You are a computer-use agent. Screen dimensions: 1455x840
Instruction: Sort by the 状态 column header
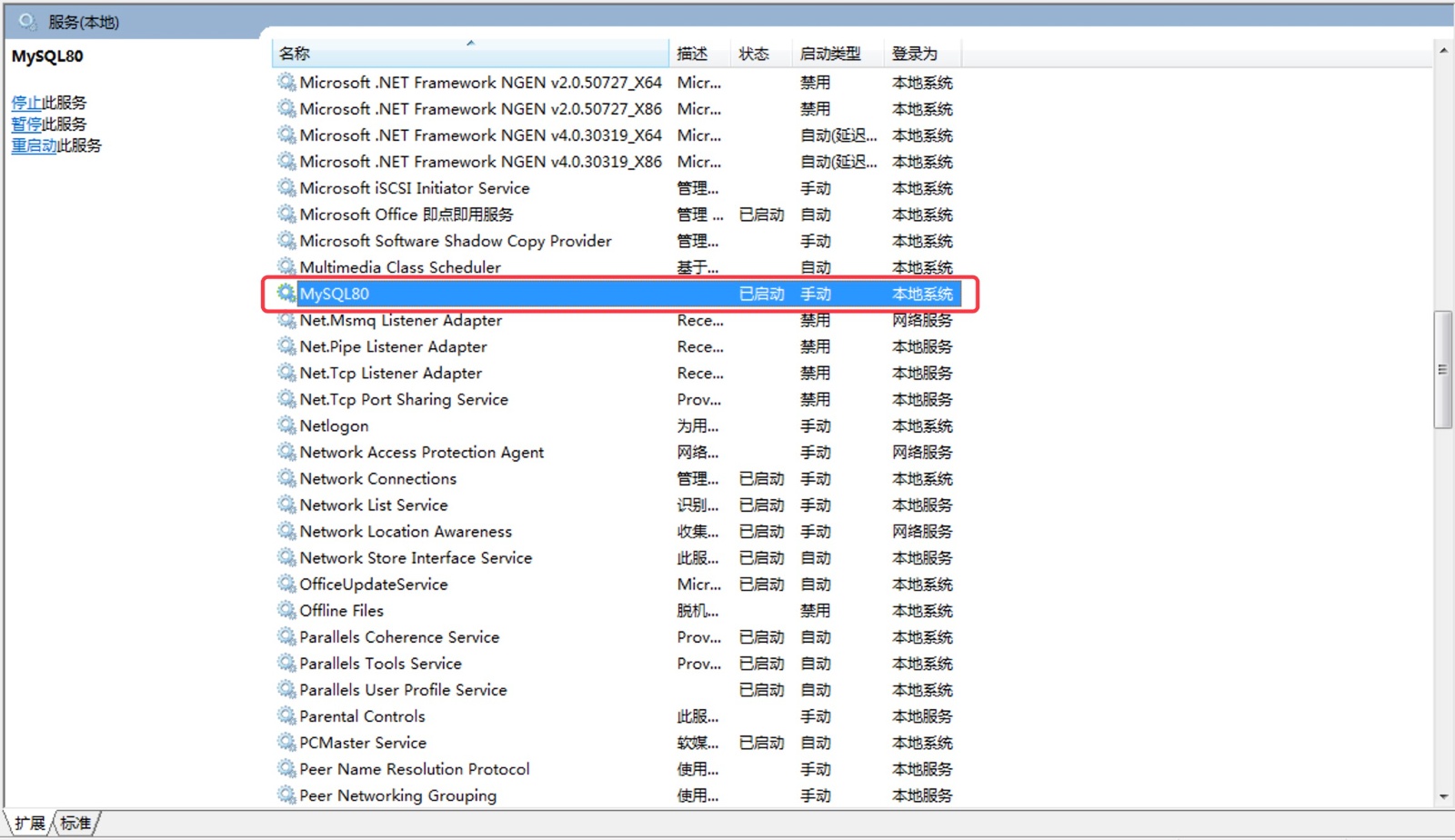(x=754, y=54)
